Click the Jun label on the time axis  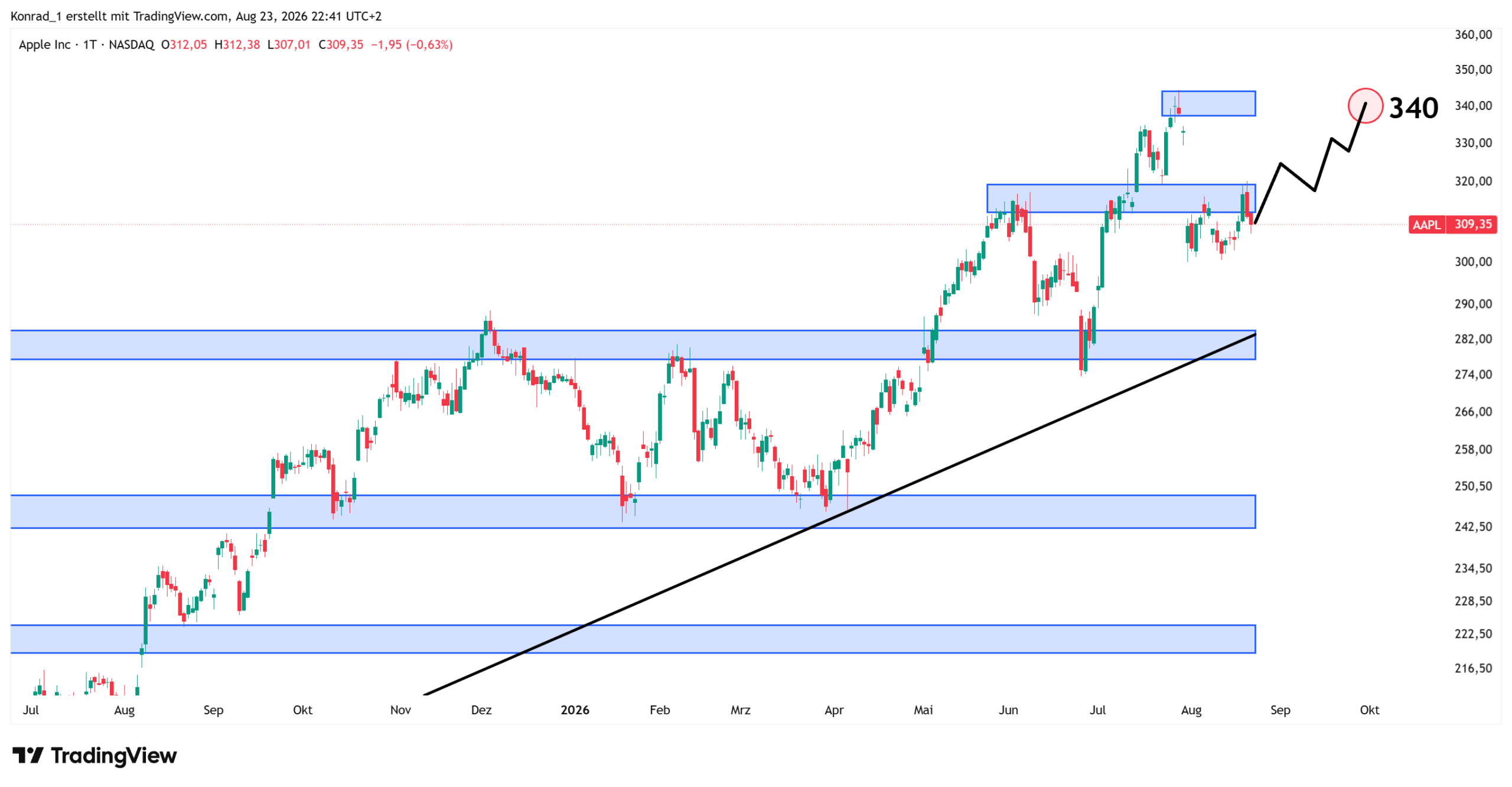[x=1008, y=710]
